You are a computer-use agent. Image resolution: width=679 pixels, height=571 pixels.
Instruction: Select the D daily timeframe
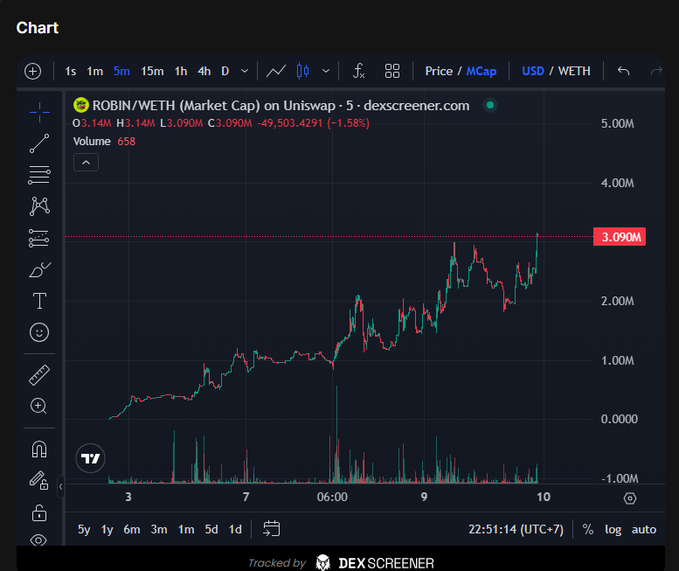point(225,71)
